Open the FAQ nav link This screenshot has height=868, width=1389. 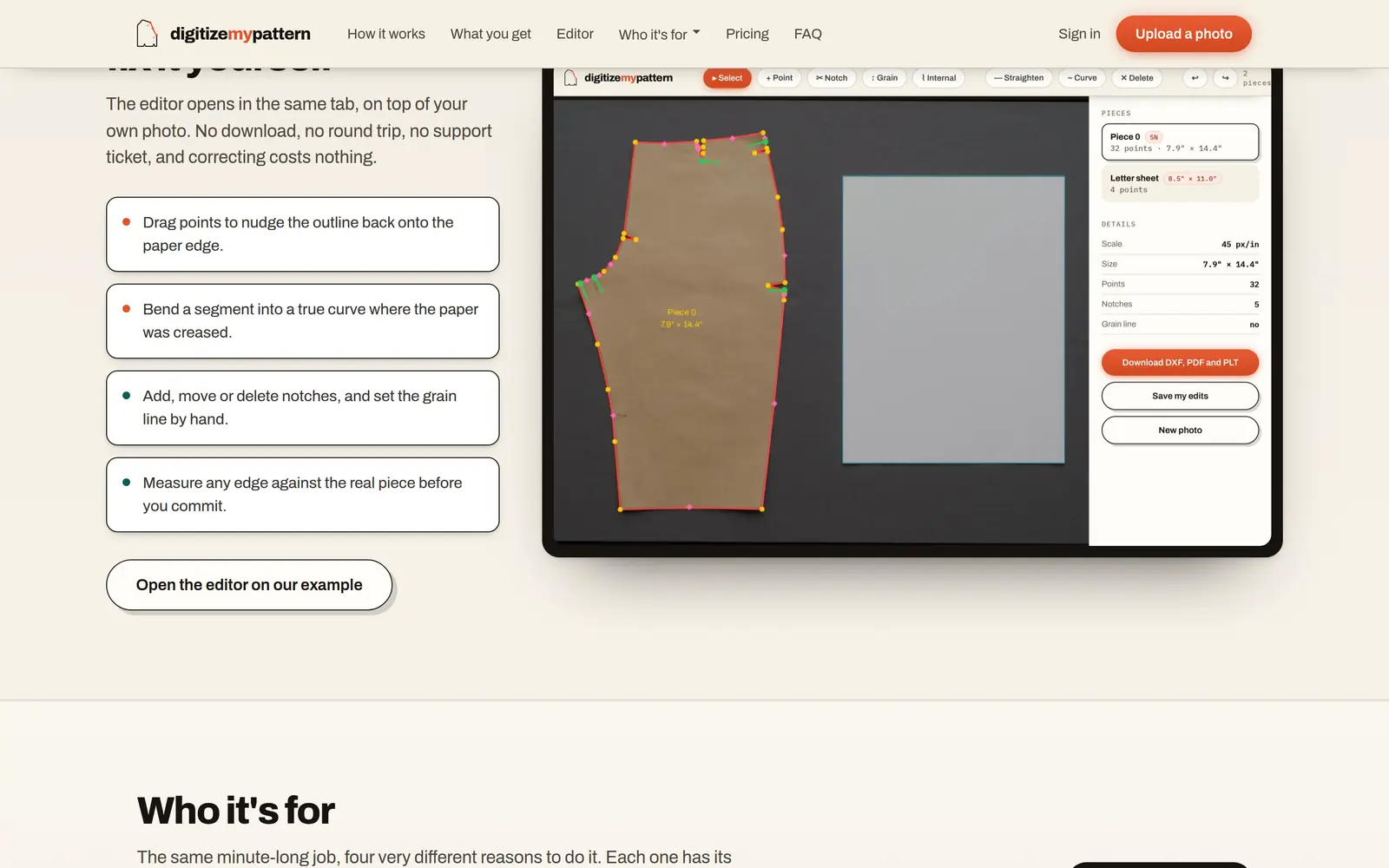coord(807,34)
